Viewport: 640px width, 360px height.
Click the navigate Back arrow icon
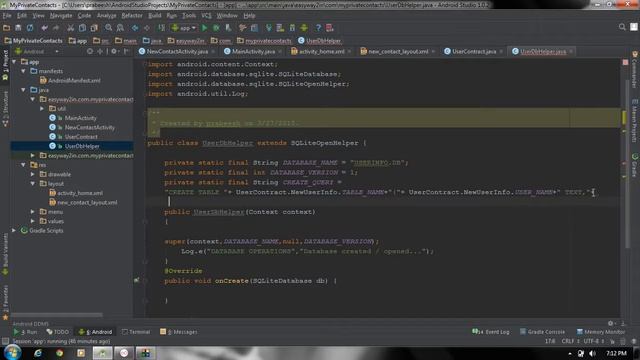(x=135, y=28)
